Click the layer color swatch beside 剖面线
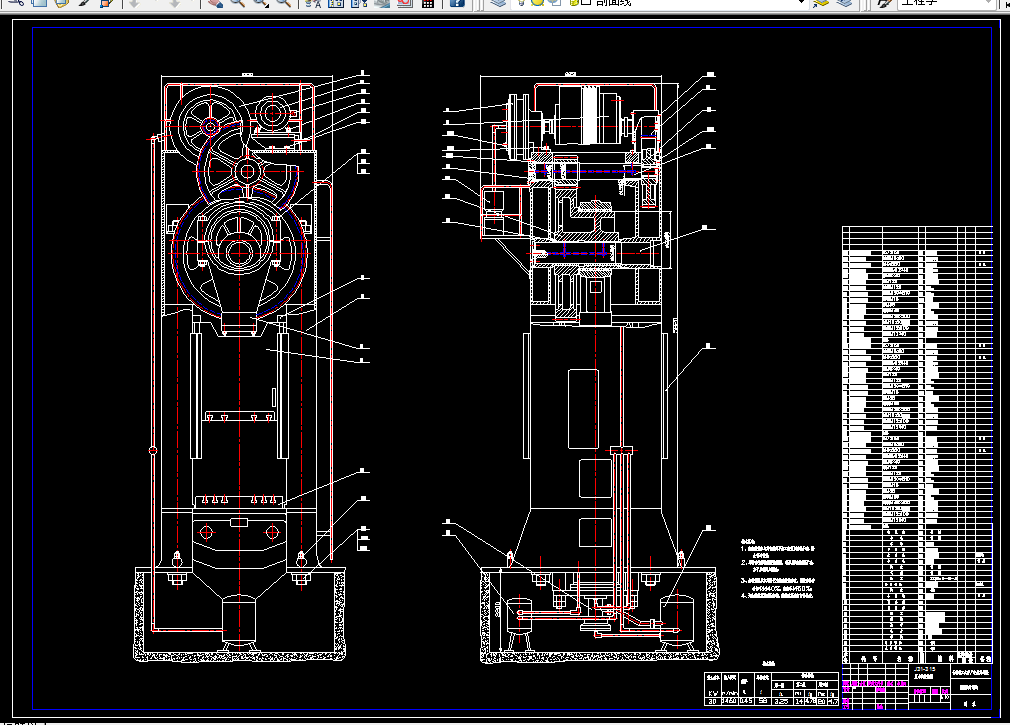Image resolution: width=1010 pixels, height=725 pixels. (x=586, y=2)
